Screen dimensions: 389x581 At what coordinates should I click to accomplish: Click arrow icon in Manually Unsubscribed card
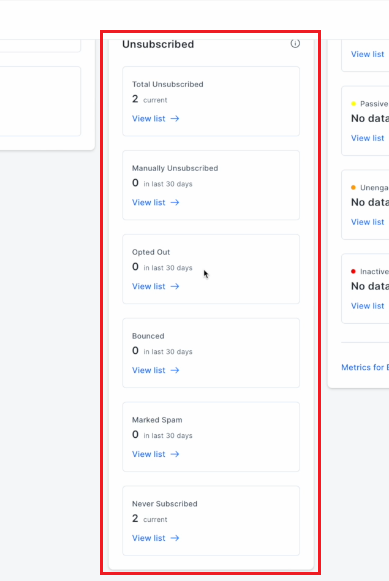pyautogui.click(x=175, y=202)
